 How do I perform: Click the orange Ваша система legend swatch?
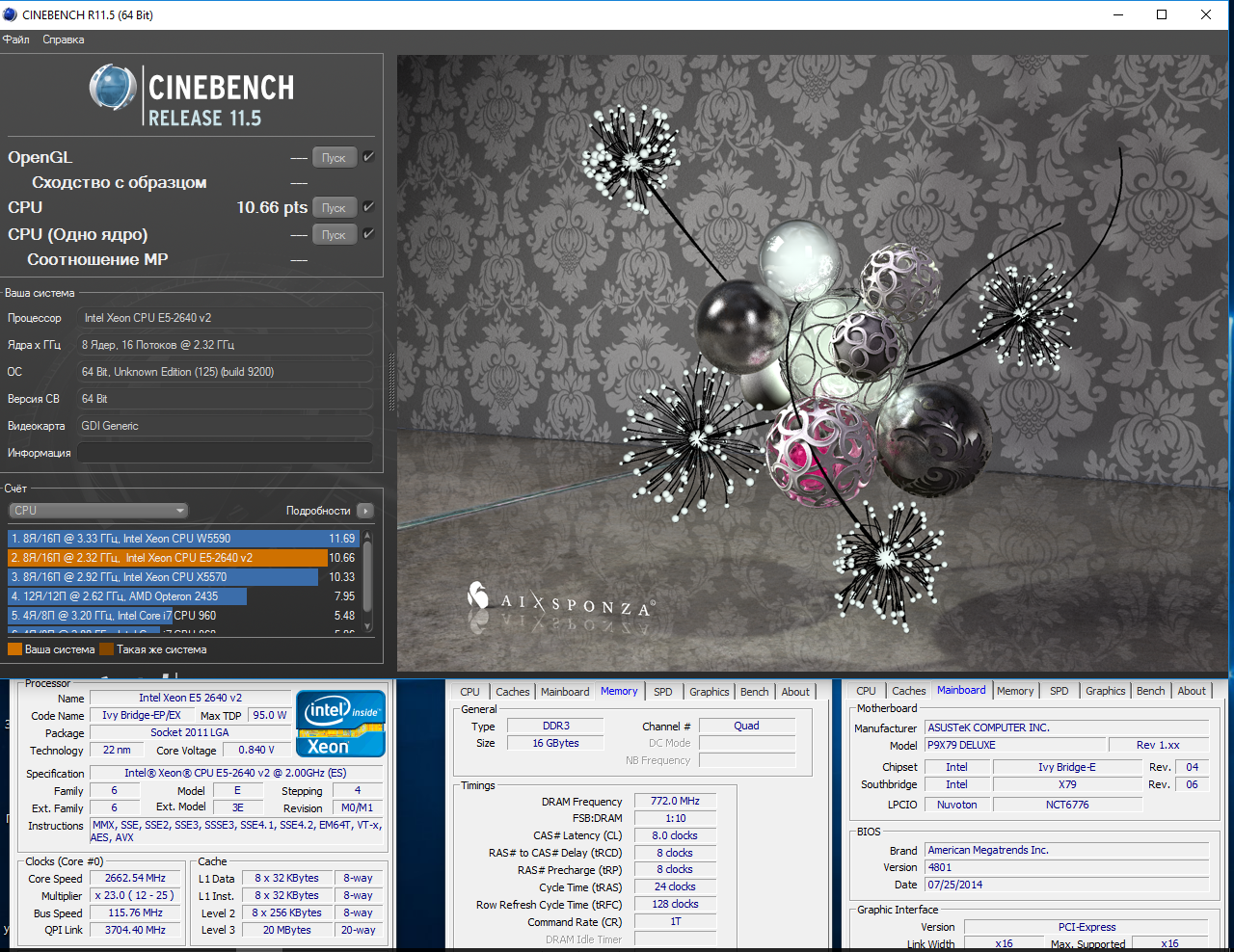14,649
